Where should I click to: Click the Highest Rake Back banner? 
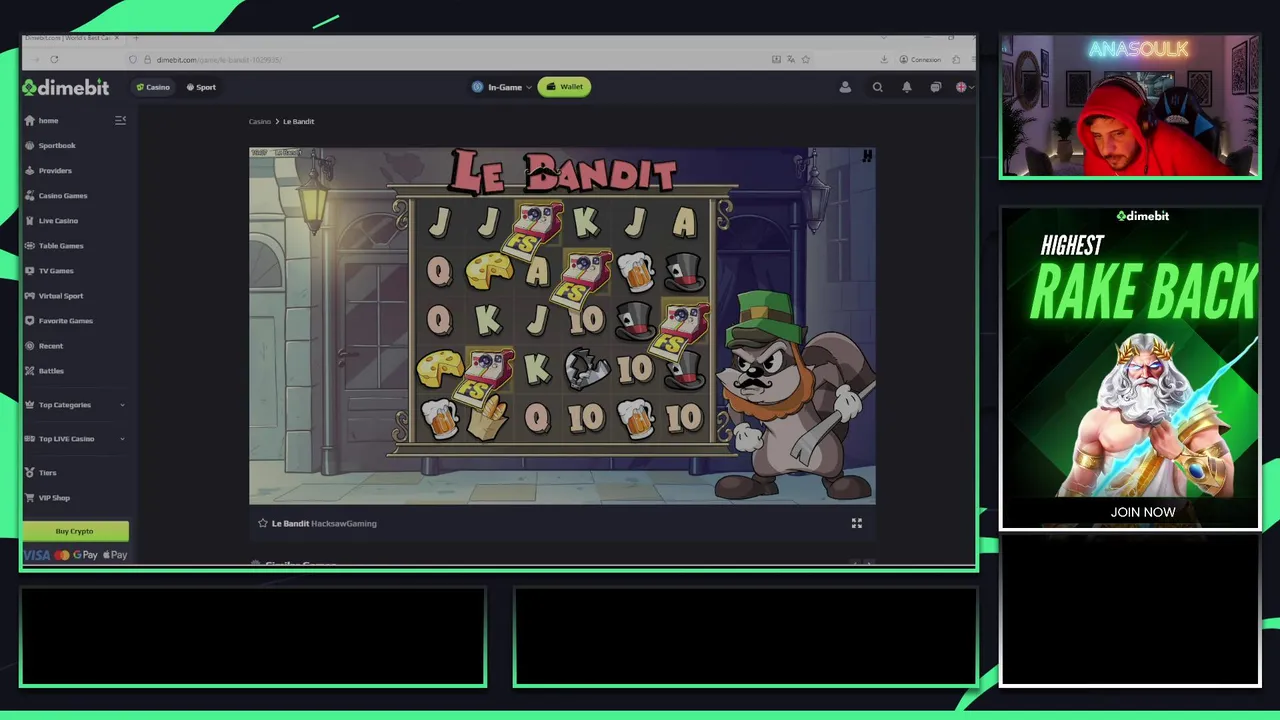[x=1130, y=368]
